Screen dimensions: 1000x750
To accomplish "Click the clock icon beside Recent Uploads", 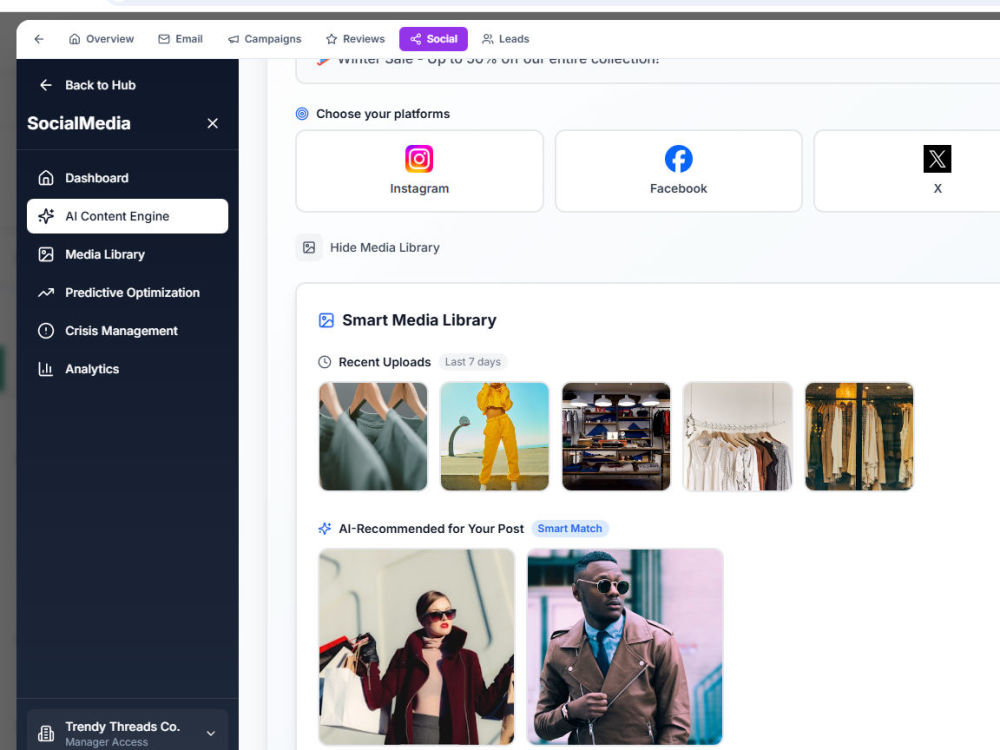I will [x=325, y=362].
